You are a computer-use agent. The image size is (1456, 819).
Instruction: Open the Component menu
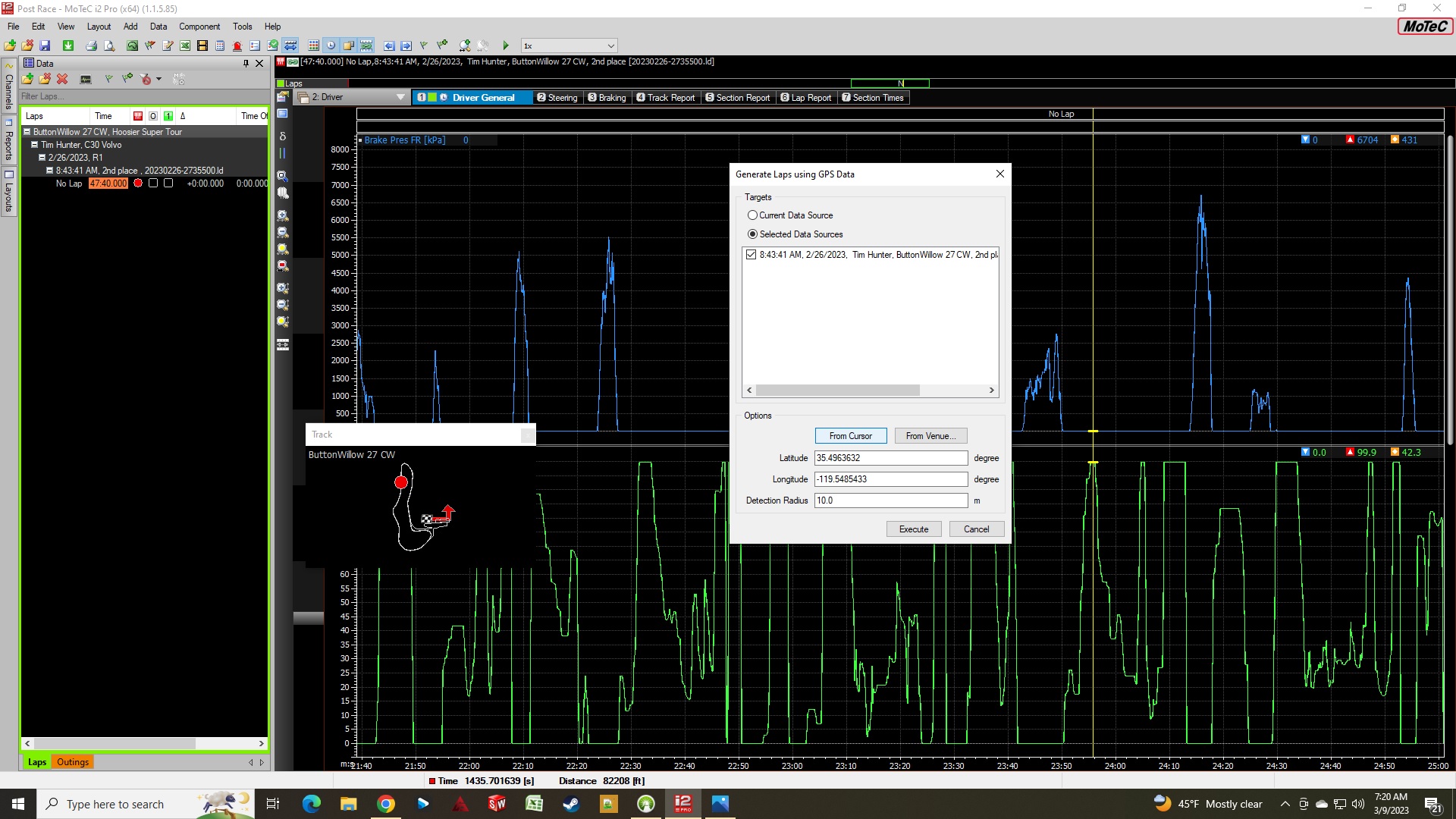[x=199, y=27]
